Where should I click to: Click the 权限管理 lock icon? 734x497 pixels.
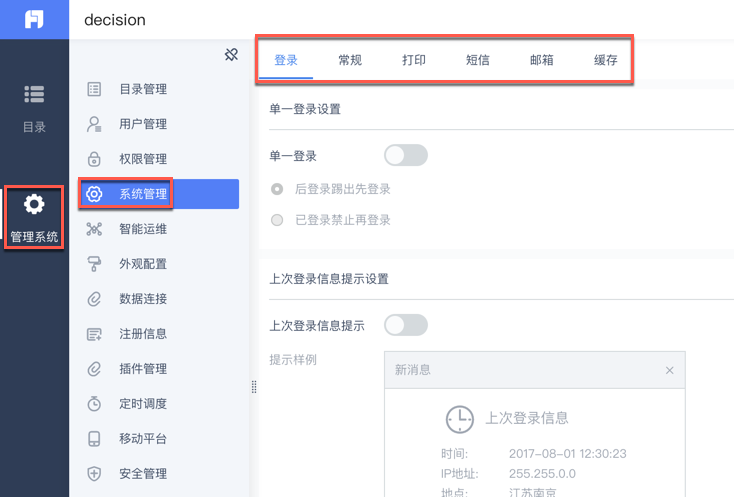coord(95,159)
